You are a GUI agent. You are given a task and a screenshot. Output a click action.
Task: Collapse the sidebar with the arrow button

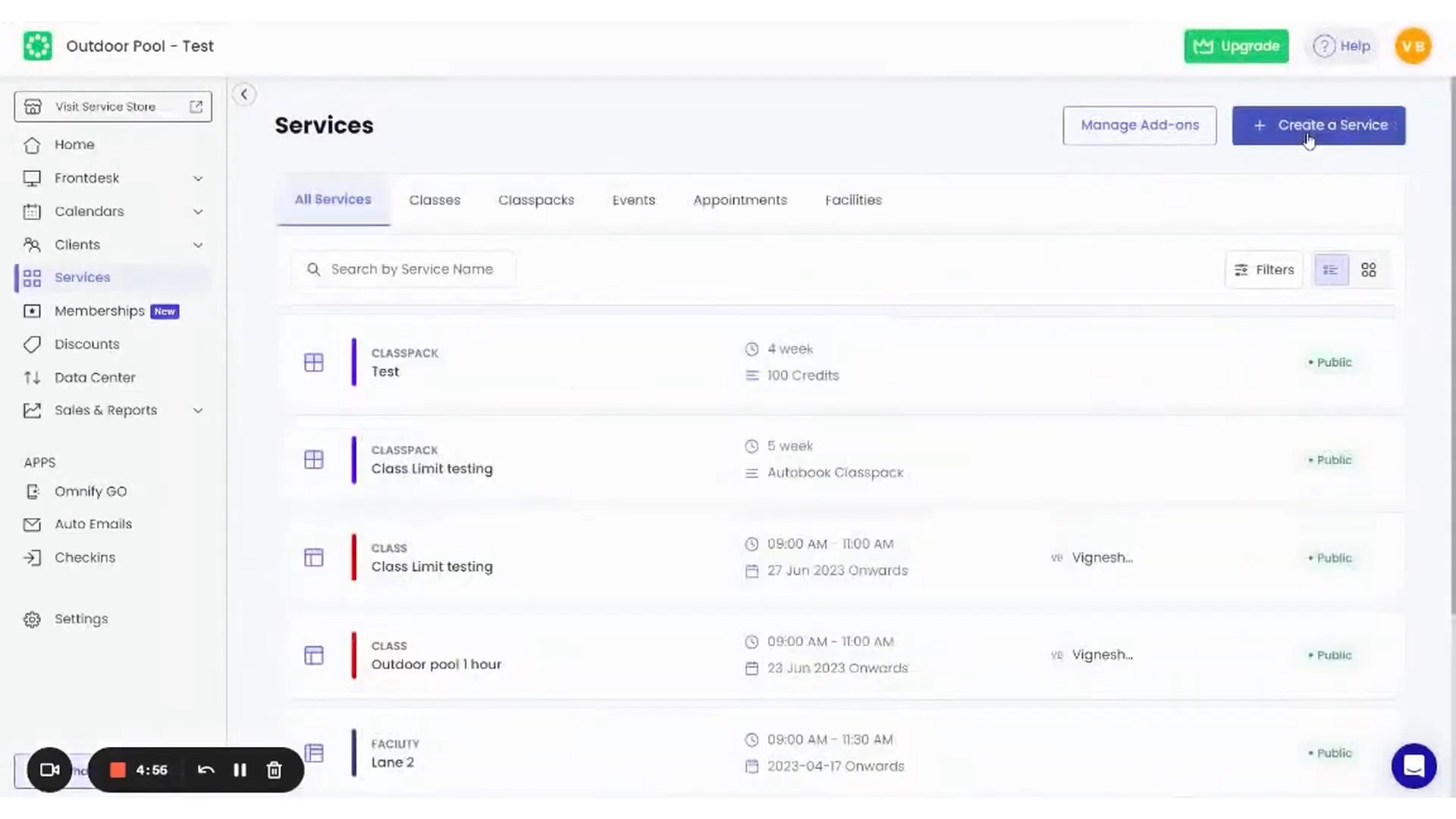pyautogui.click(x=244, y=94)
